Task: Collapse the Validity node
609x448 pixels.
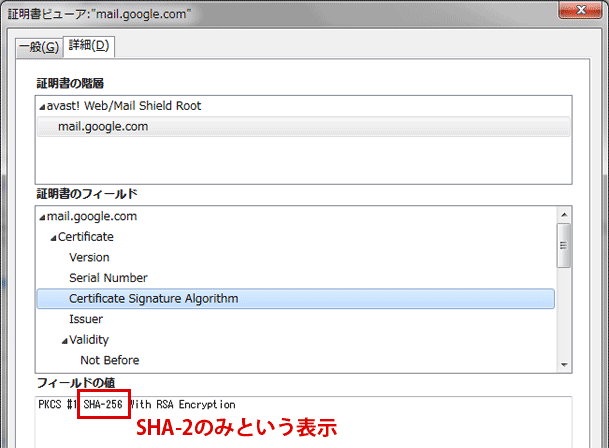Action: coord(64,341)
